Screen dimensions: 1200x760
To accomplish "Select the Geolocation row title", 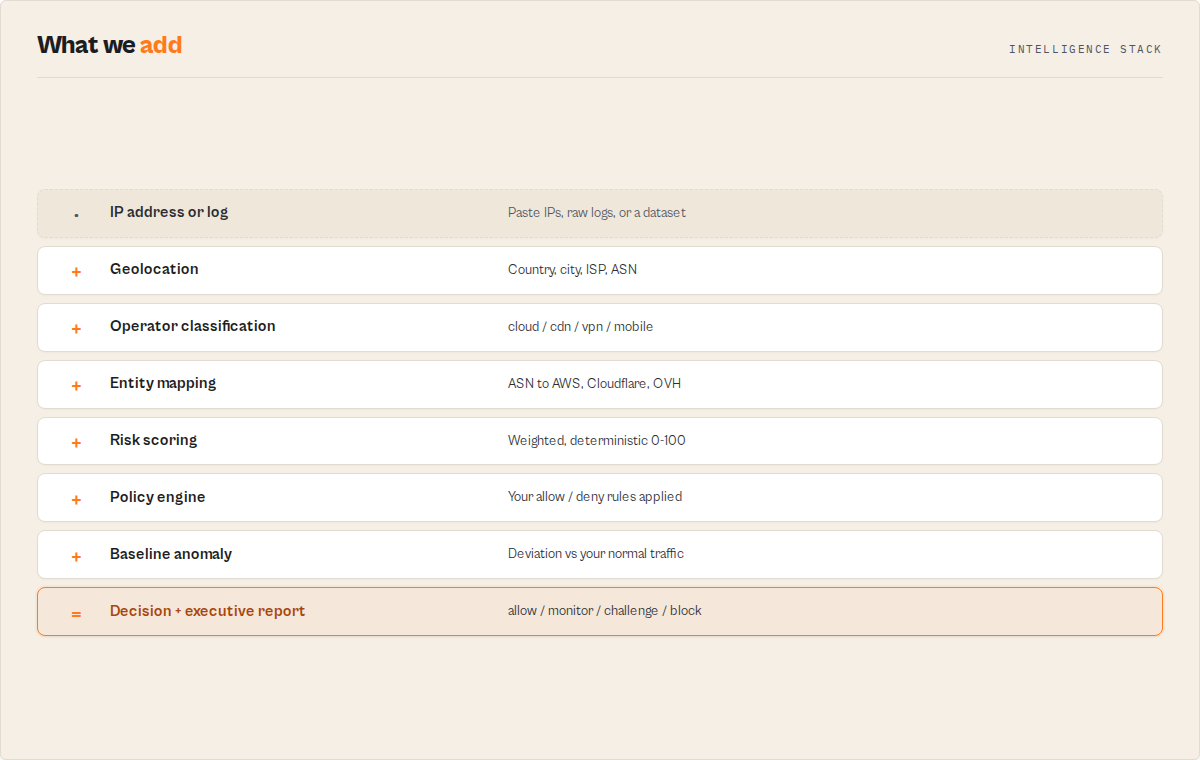I will (154, 269).
